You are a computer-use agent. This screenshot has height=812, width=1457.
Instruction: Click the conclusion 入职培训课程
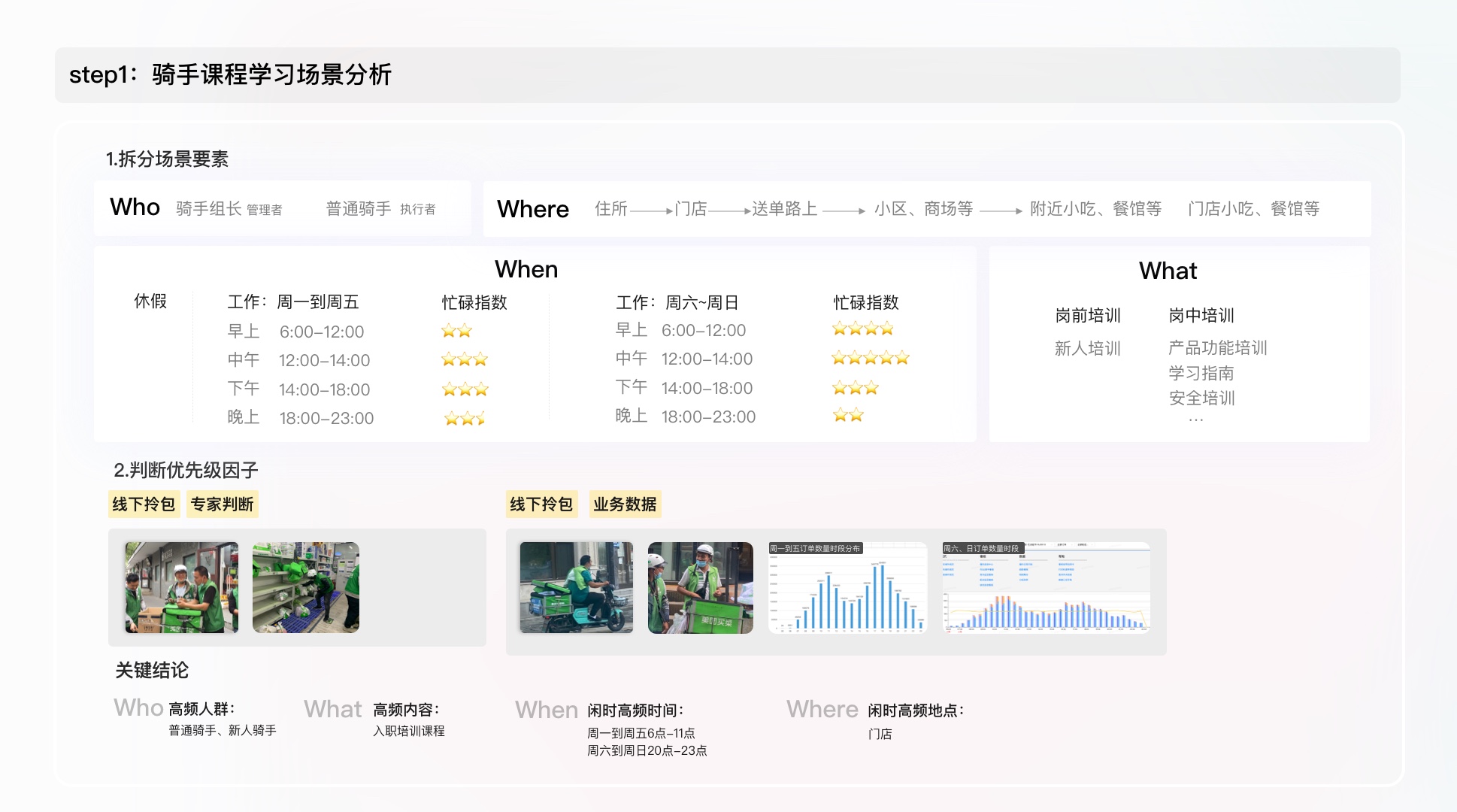click(x=409, y=731)
